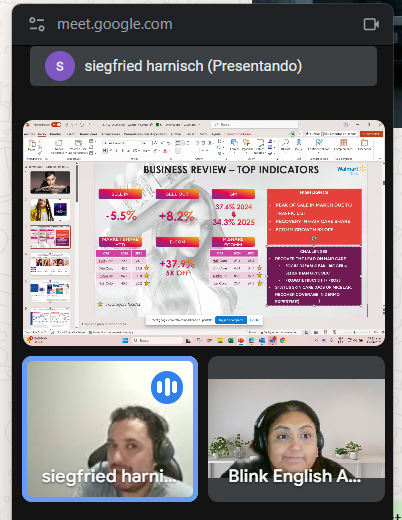Click the +8.2% value on the slide
Image resolution: width=402 pixels, height=520 pixels.
(177, 216)
